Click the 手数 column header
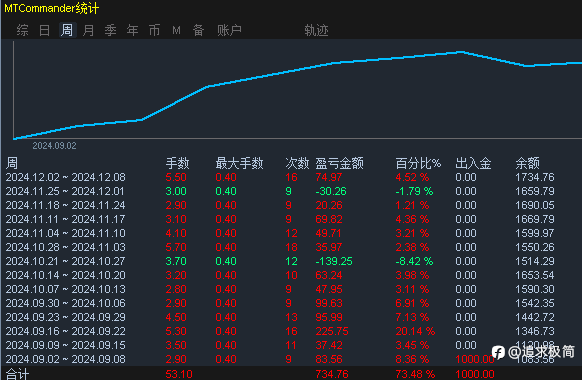The image size is (582, 380). pos(177,163)
